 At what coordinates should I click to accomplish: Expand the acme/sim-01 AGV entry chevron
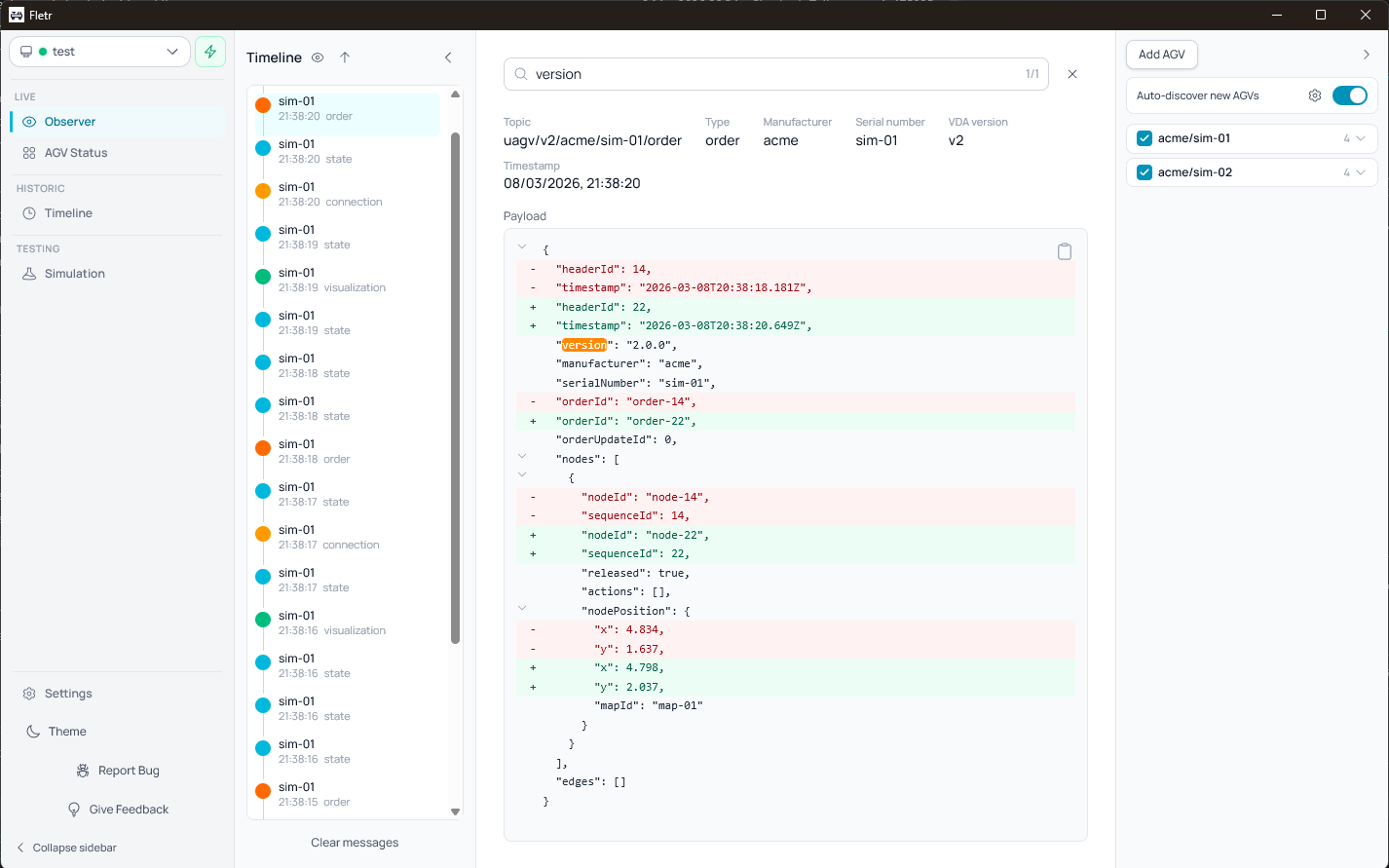coord(1361,138)
